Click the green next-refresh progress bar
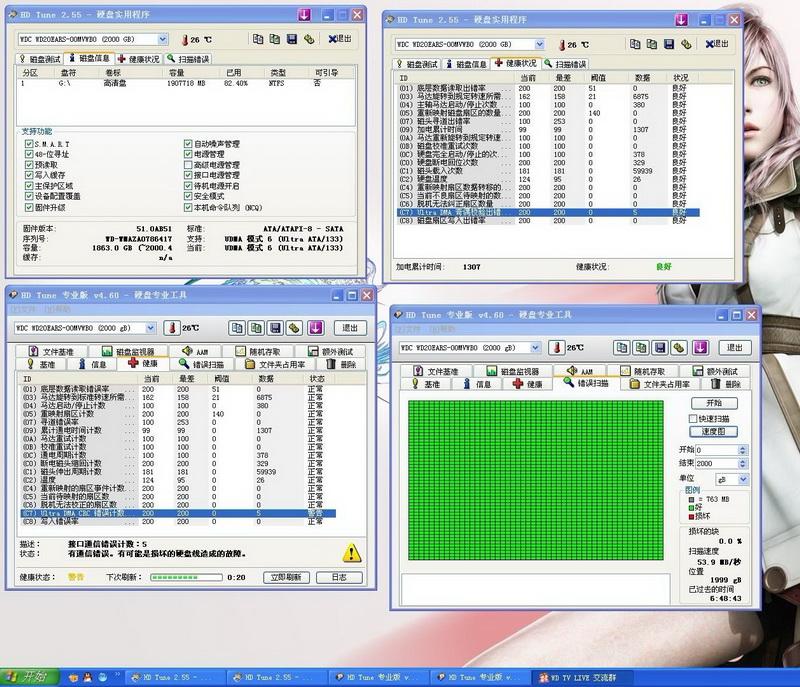800x687 pixels. coord(186,577)
